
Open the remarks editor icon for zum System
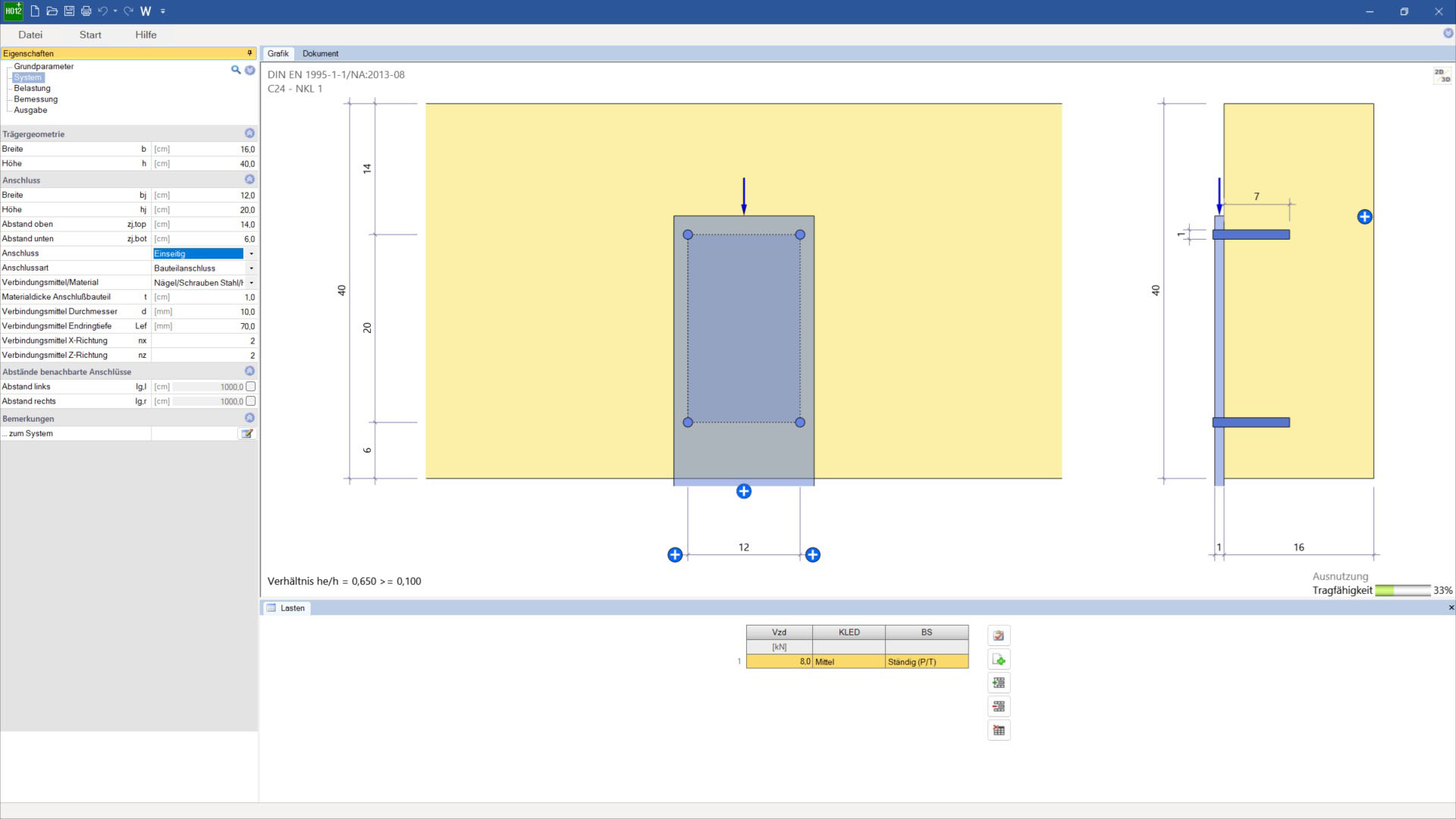point(246,434)
